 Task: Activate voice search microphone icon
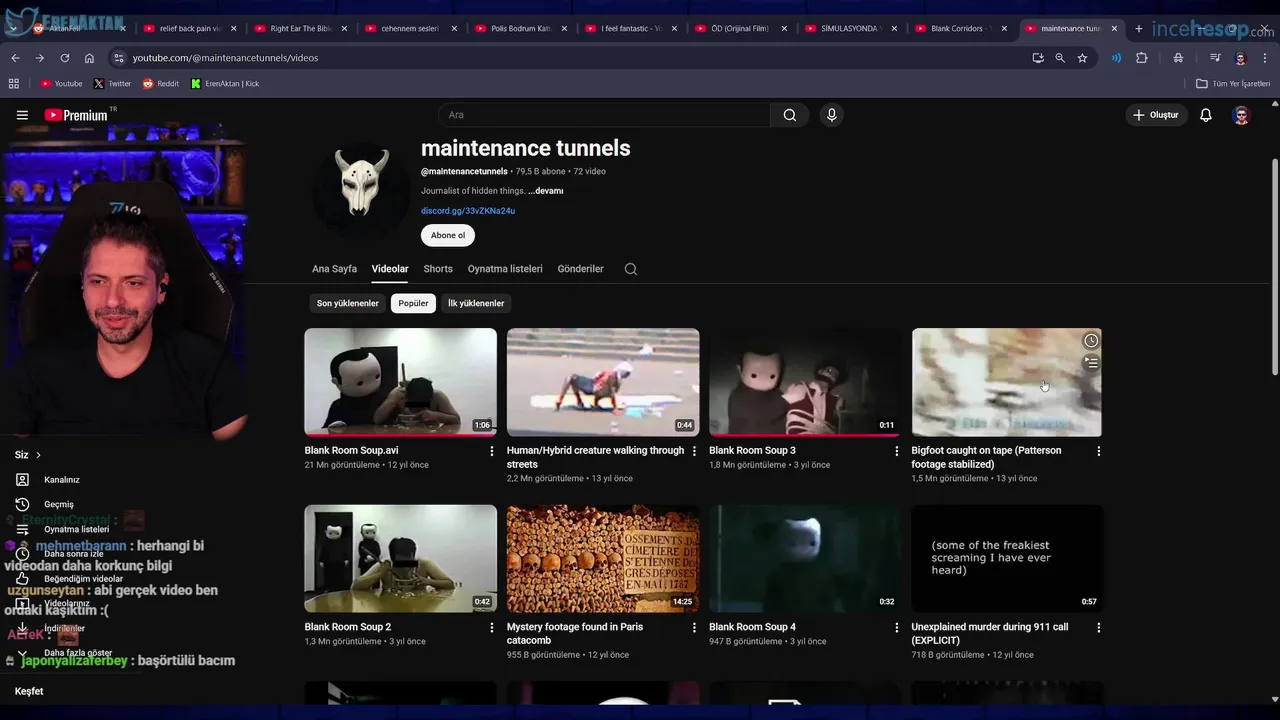(x=831, y=115)
